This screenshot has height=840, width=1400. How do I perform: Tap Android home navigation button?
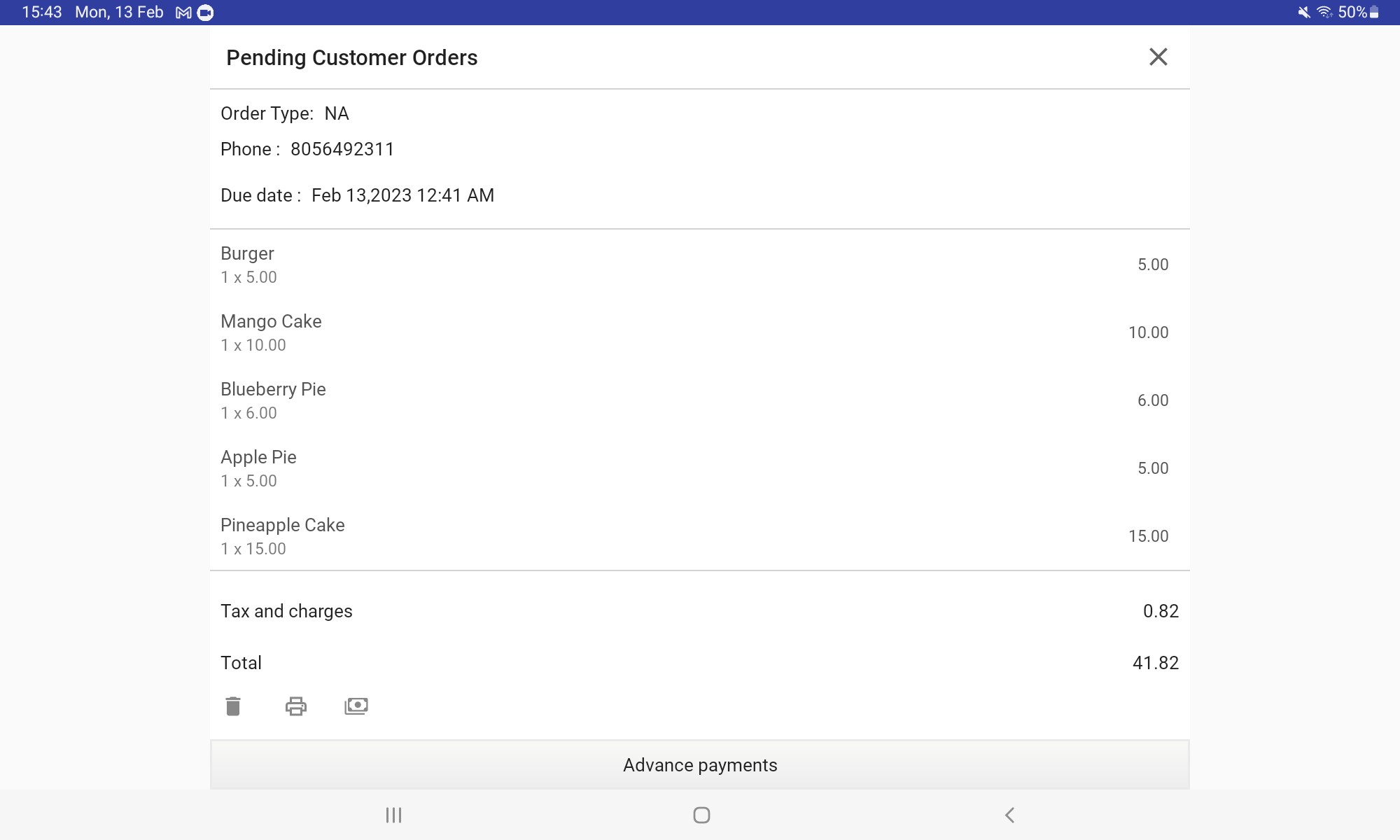[x=701, y=815]
